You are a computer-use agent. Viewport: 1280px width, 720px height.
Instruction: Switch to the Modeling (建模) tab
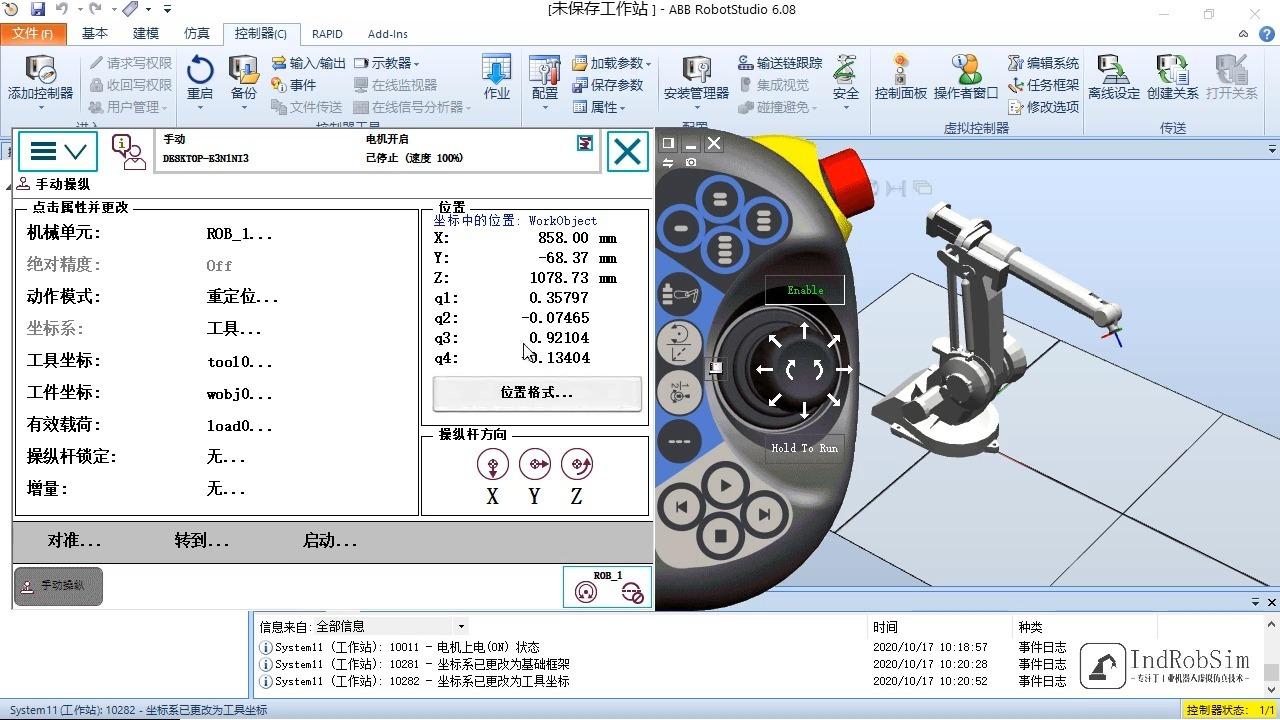[x=146, y=33]
